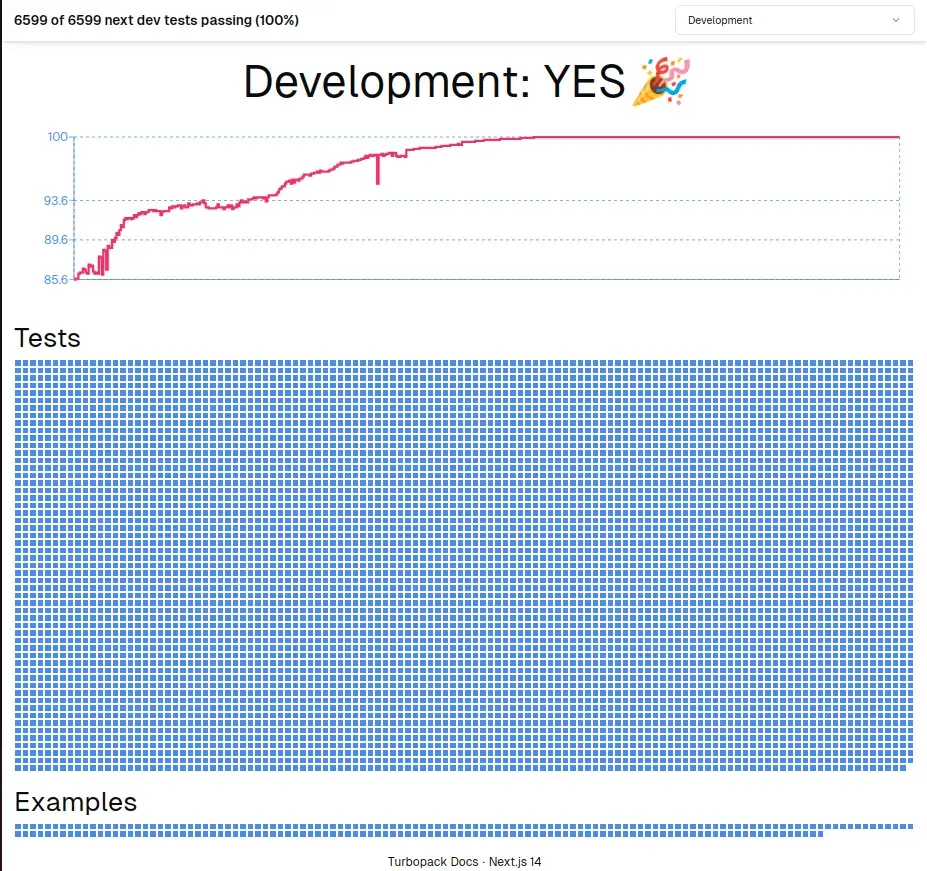Click the dropdown chevron next to Development
Screen dimensions: 927x871
(x=895, y=20)
